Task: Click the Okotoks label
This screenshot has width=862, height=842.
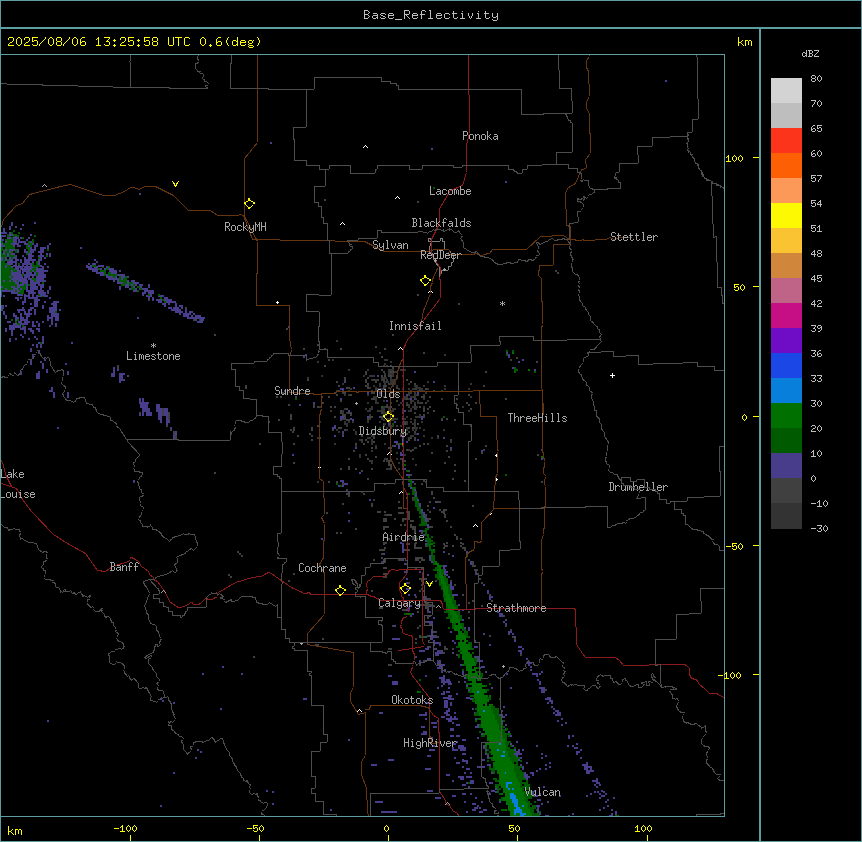Action: coord(412,700)
